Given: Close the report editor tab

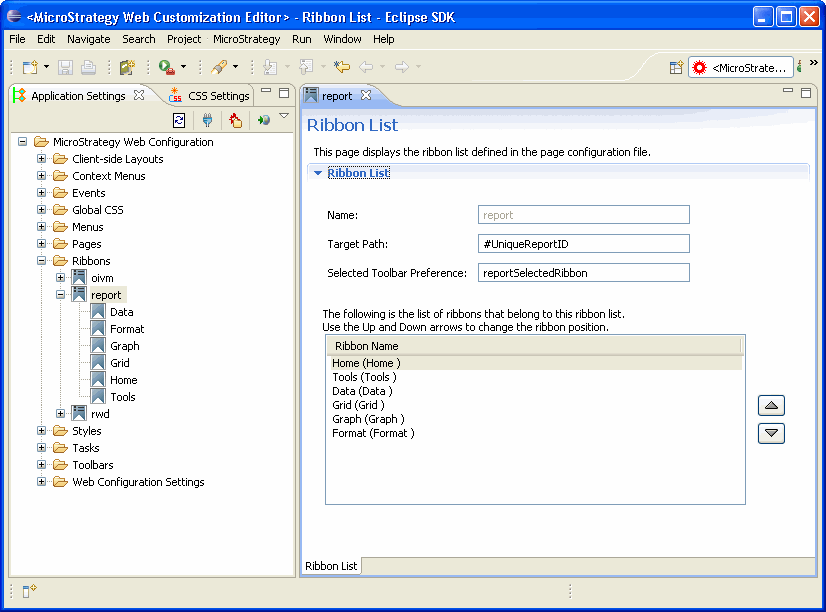Looking at the screenshot, I should tap(366, 95).
